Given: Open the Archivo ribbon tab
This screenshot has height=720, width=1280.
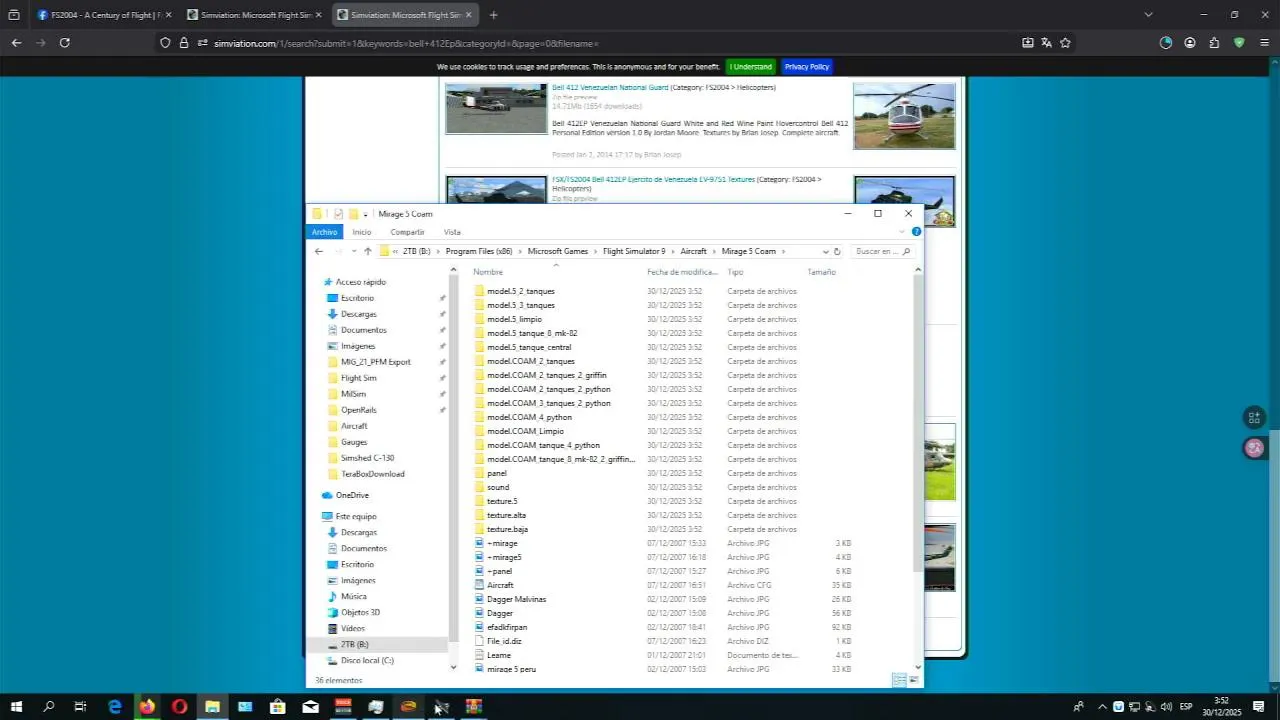Looking at the screenshot, I should tap(325, 232).
